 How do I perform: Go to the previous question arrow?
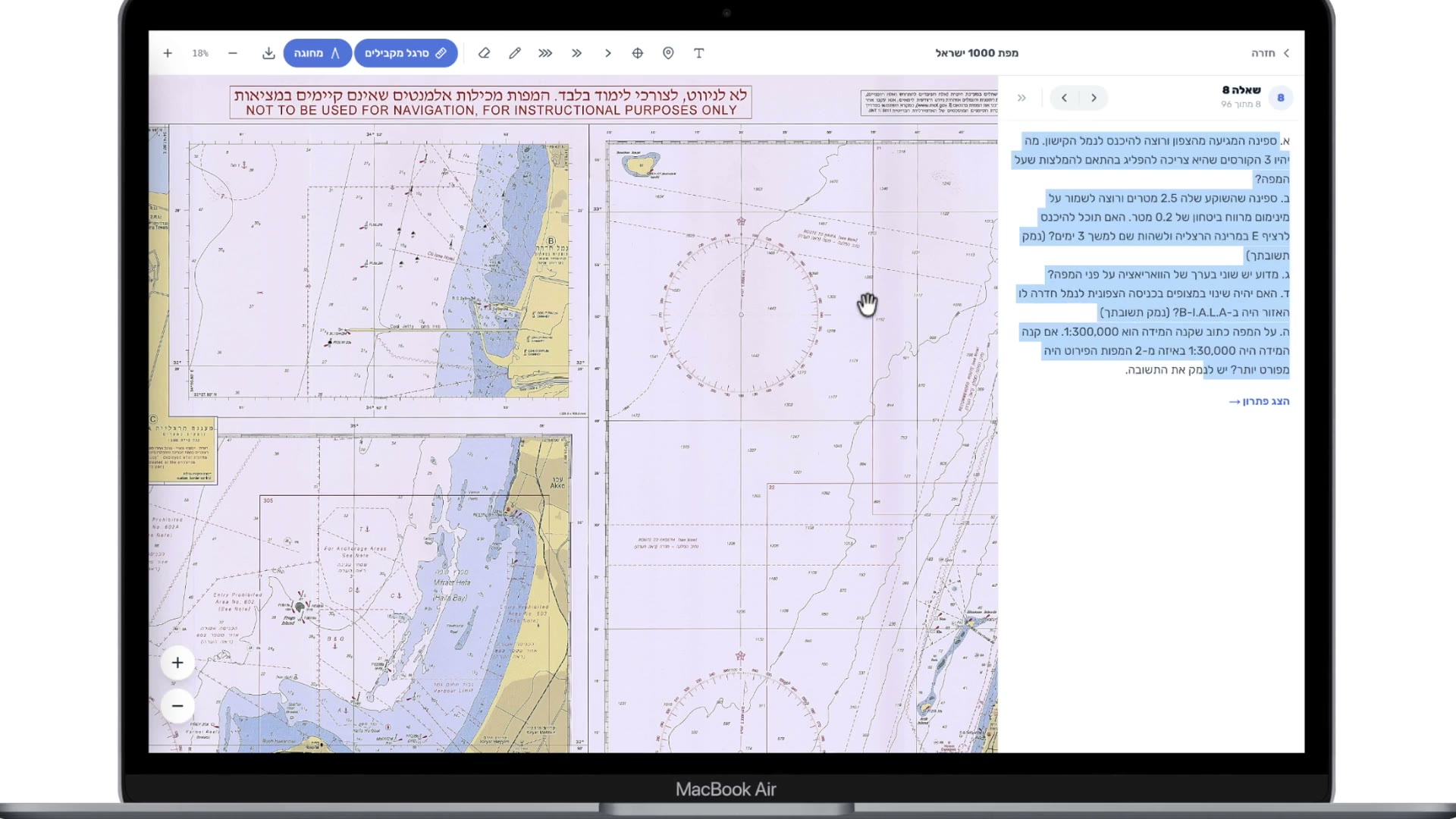(1094, 98)
